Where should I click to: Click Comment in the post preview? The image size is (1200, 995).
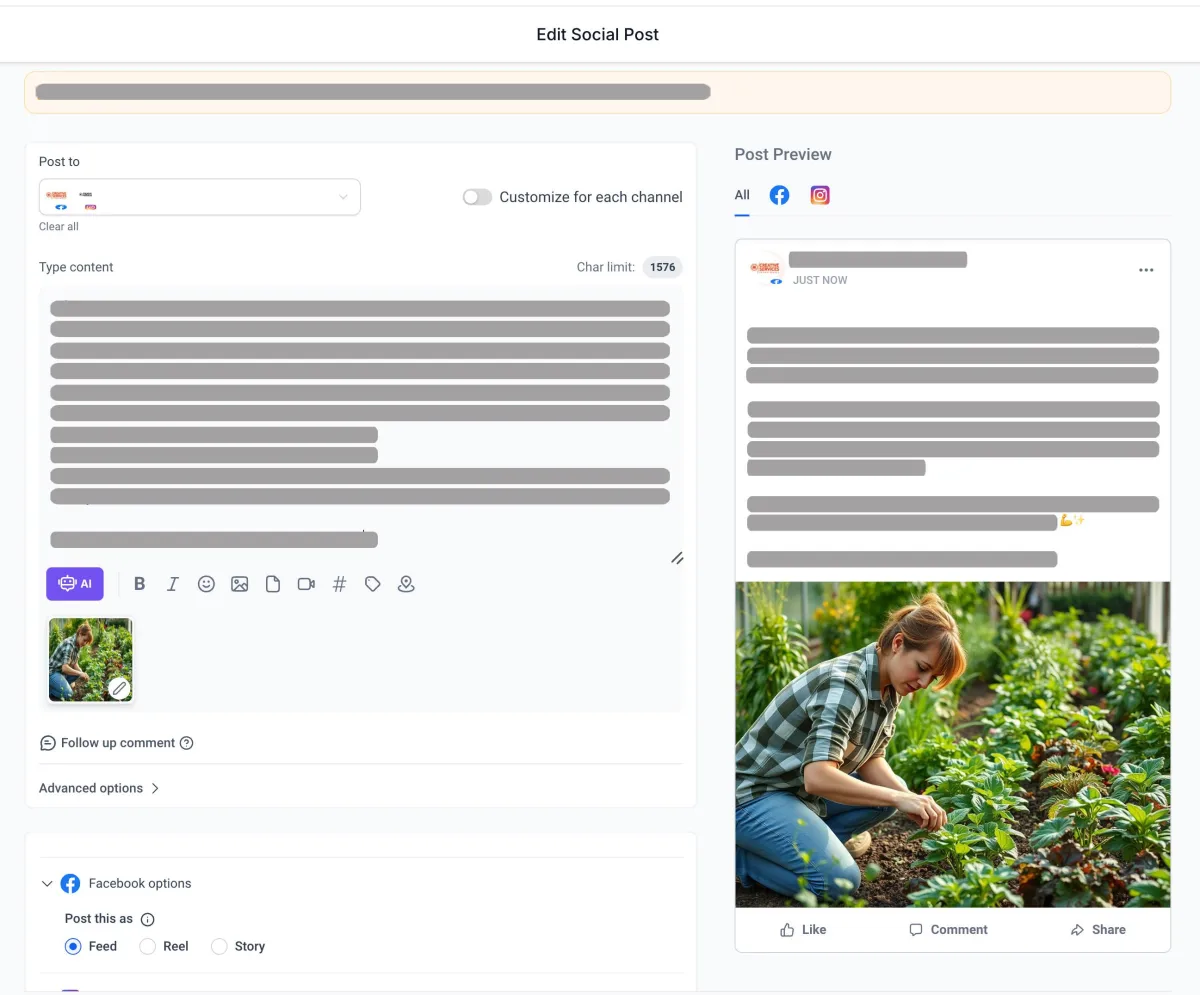(948, 930)
